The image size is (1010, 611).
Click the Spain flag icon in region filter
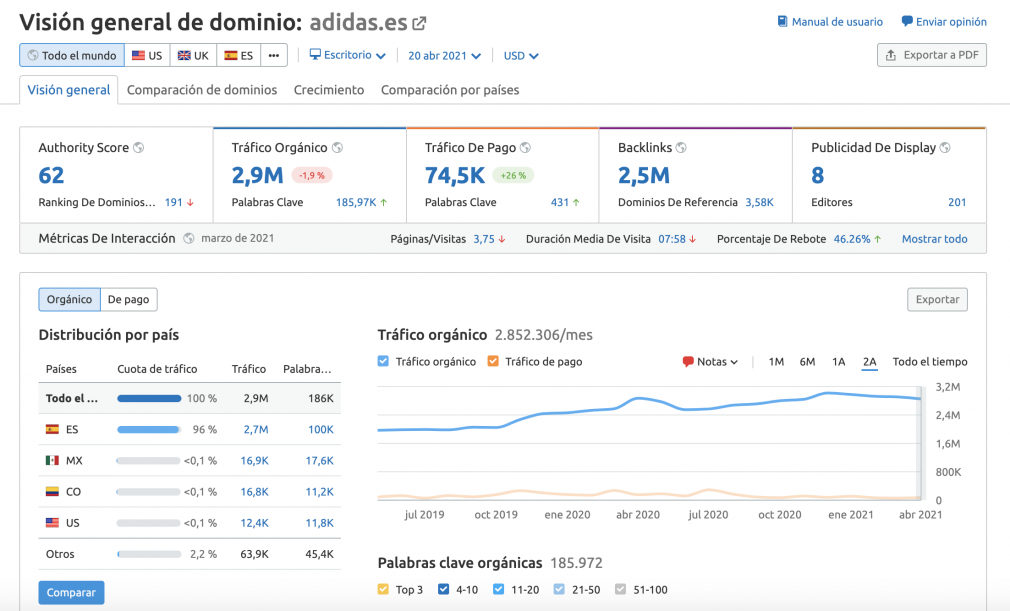pos(231,55)
